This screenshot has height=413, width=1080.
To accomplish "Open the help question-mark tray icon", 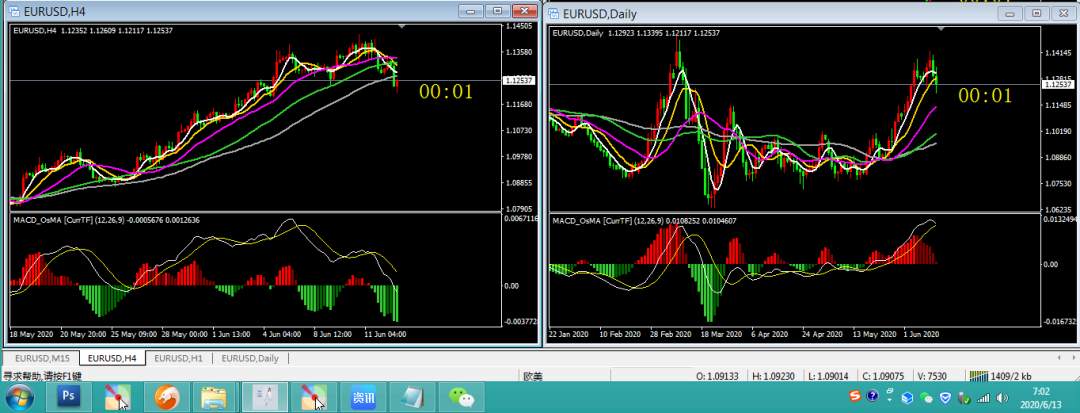I will tap(872, 396).
